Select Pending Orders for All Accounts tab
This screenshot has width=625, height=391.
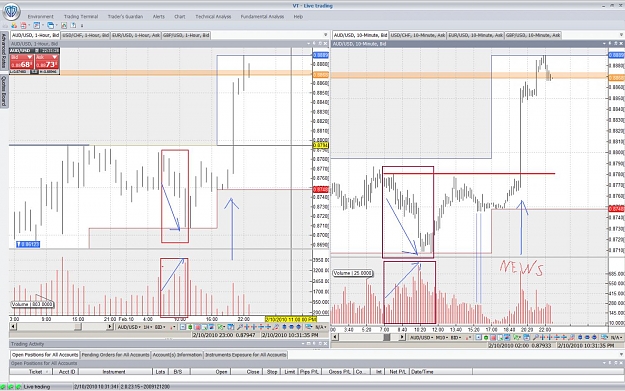click(115, 355)
